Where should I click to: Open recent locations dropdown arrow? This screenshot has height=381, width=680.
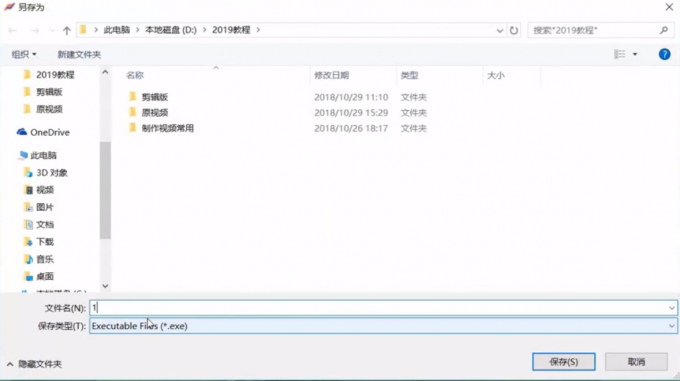click(52, 30)
